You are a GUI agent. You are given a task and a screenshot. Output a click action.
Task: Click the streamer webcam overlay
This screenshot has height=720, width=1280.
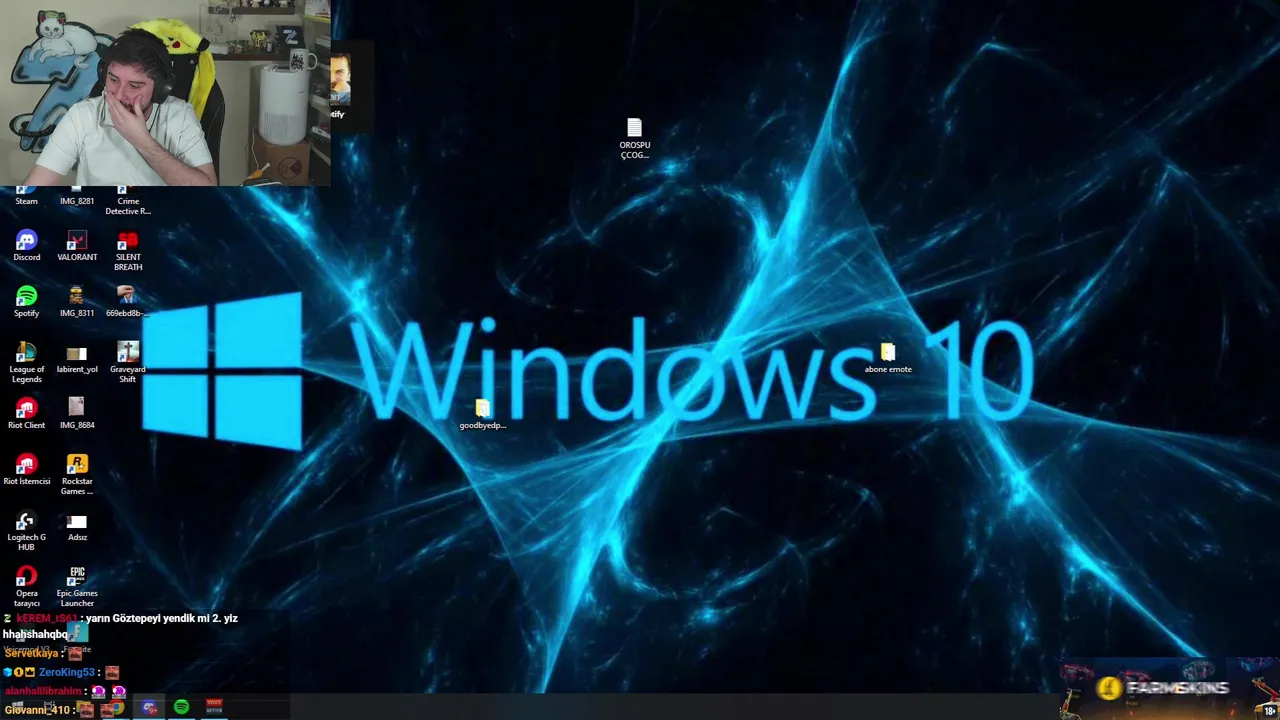tap(165, 93)
